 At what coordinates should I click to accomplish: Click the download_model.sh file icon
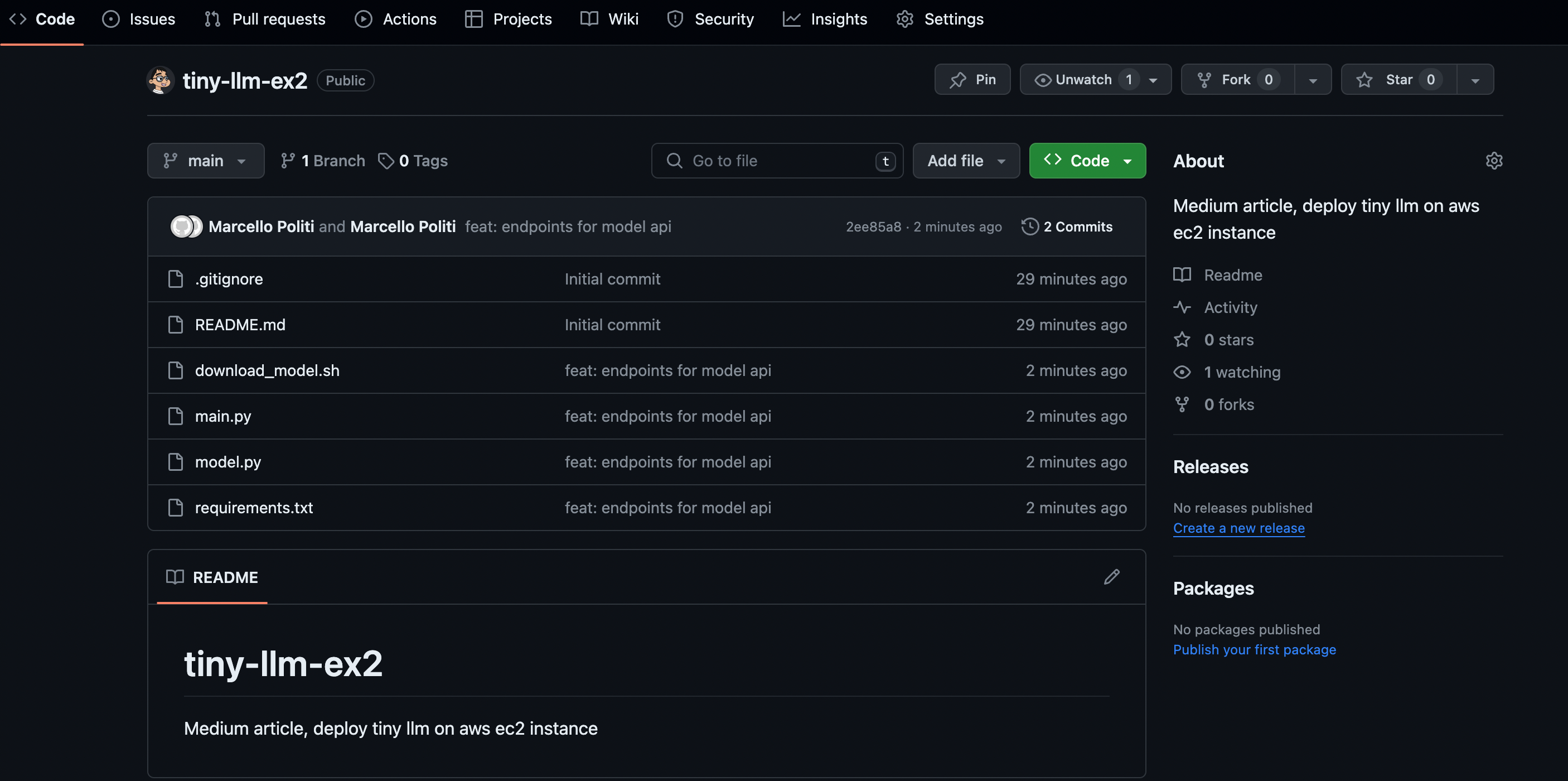pos(175,370)
